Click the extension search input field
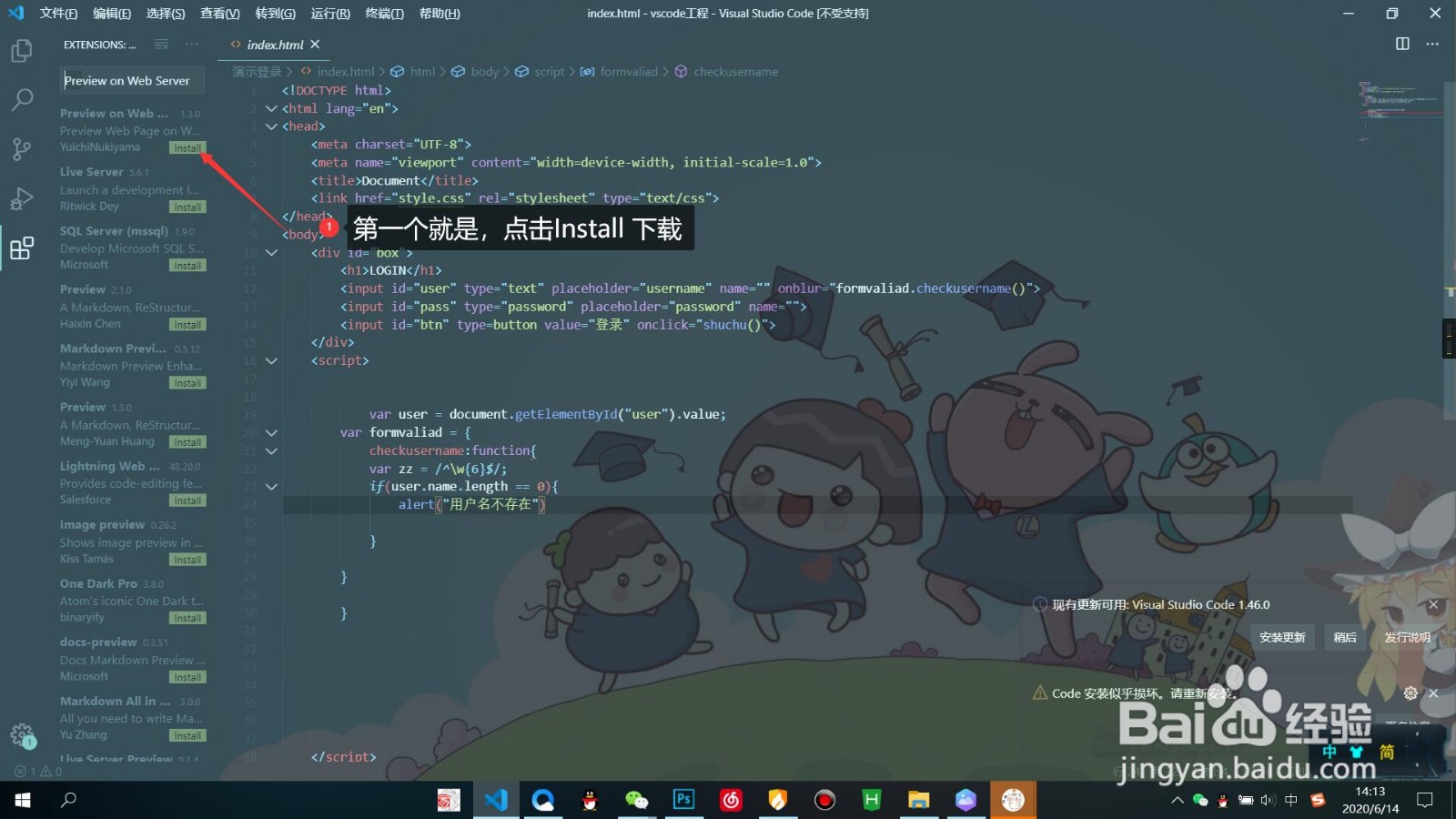The width and height of the screenshot is (1456, 819). coord(132,81)
